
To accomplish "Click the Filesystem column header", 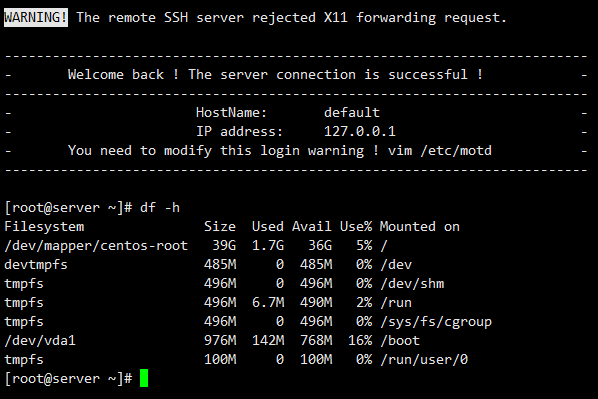I will pyautogui.click(x=44, y=227).
